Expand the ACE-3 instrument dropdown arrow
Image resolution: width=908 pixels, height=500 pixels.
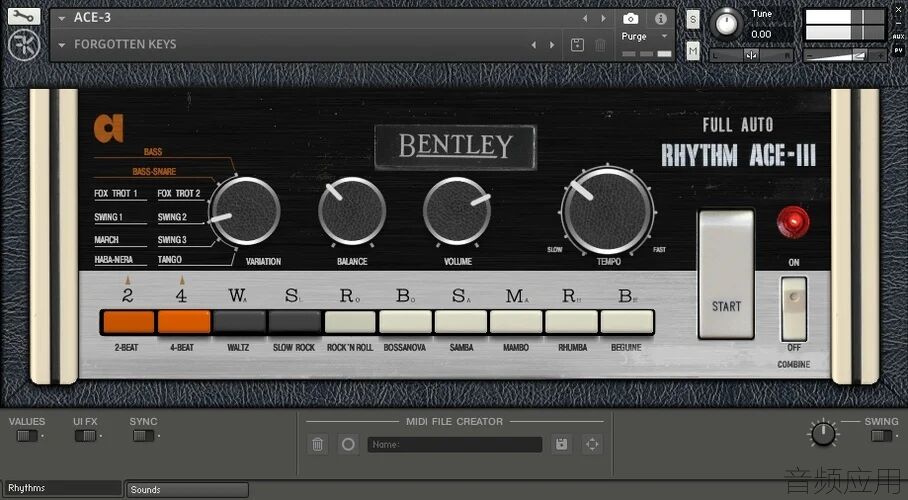(x=61, y=19)
